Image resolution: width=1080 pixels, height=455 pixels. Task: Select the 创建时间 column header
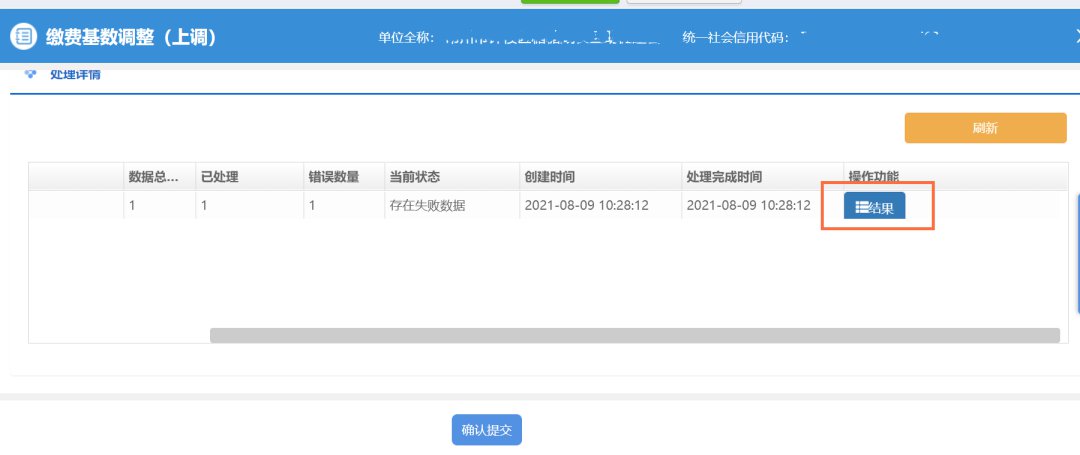tap(601, 177)
